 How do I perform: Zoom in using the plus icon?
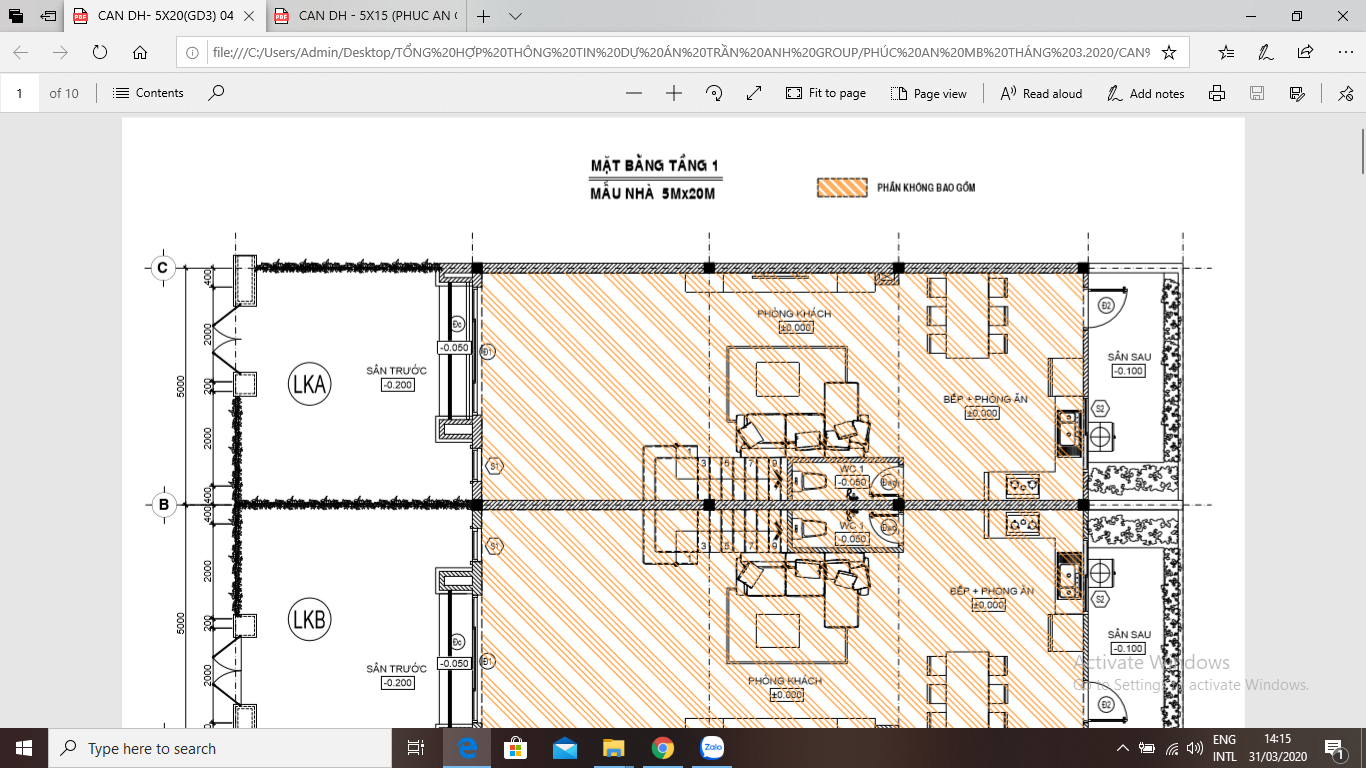[673, 93]
